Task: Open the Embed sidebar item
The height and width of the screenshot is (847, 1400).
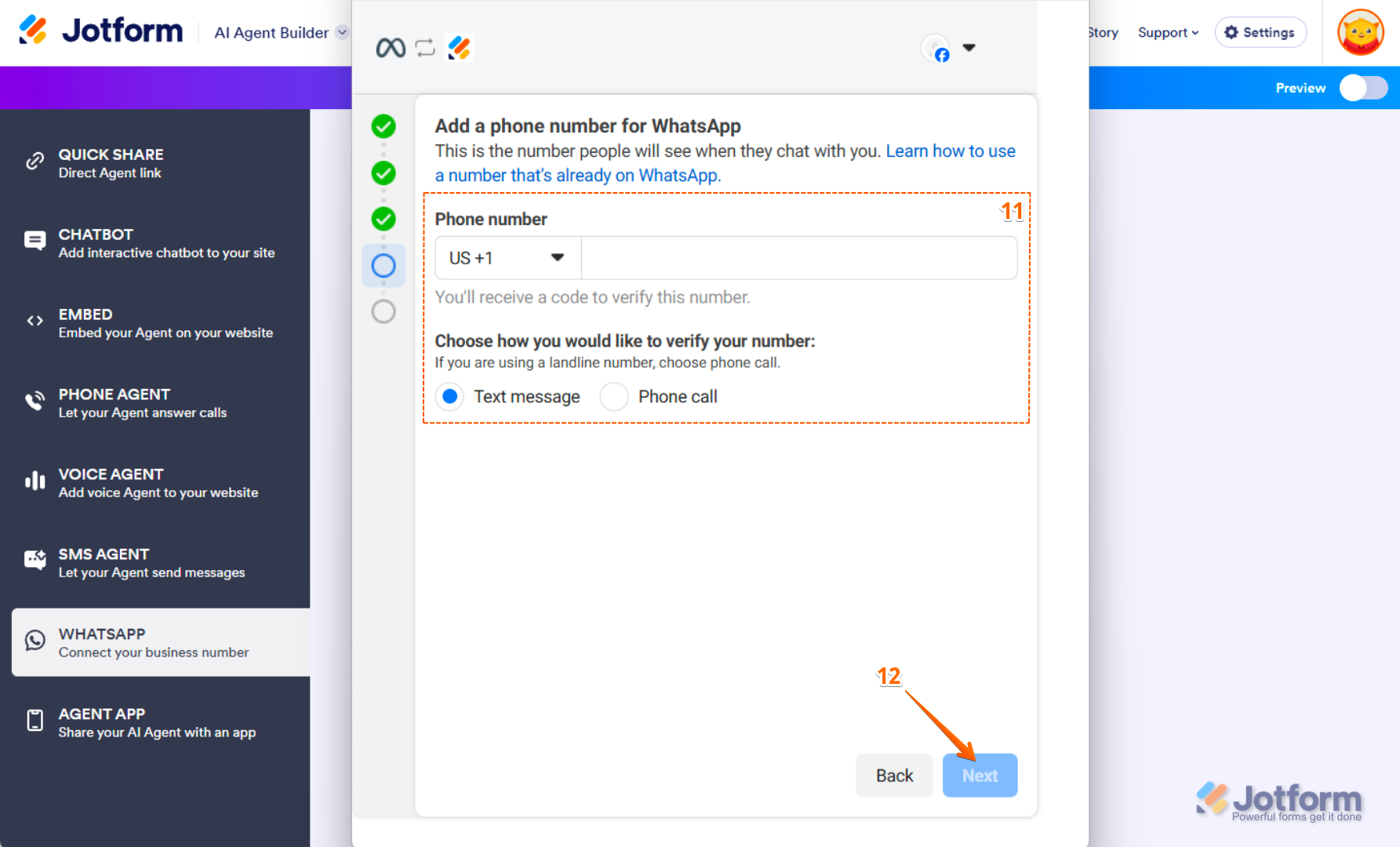Action: click(161, 323)
